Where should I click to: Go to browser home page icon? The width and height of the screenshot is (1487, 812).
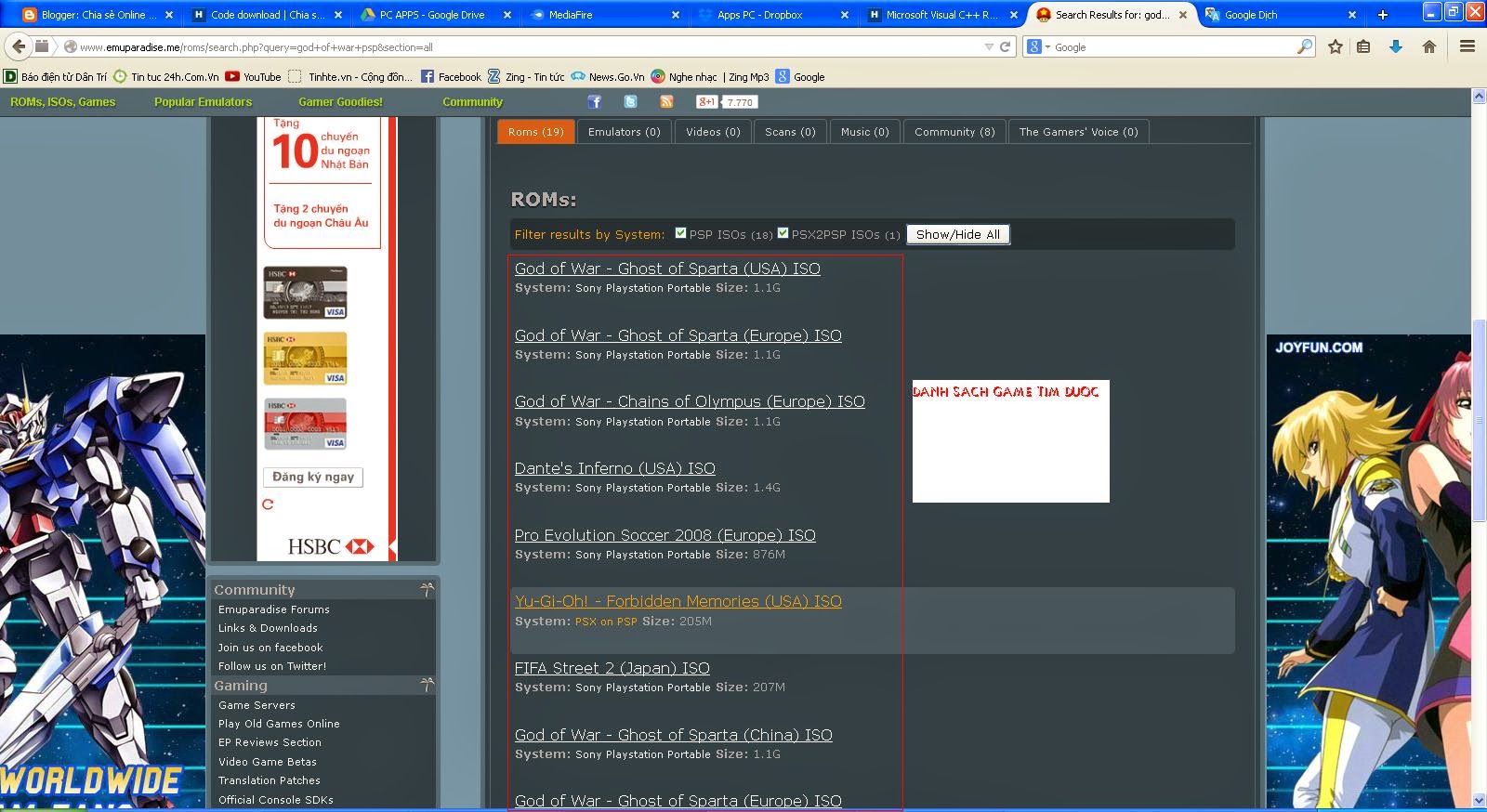1429,46
